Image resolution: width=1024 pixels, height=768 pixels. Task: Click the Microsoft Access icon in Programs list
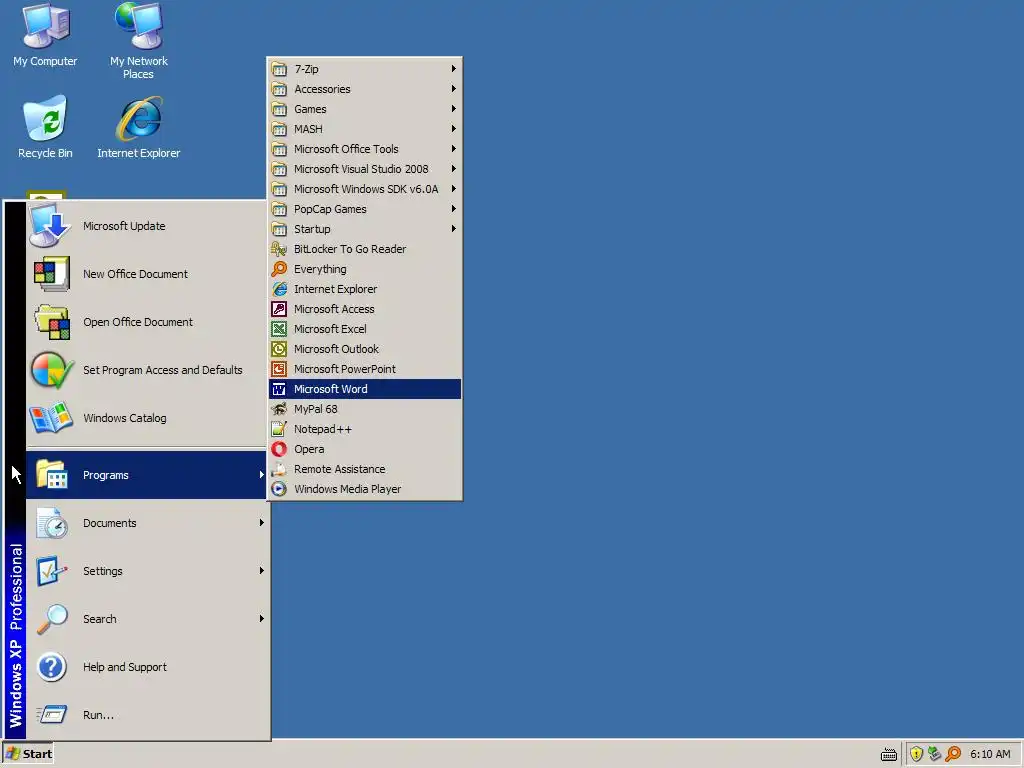[279, 309]
